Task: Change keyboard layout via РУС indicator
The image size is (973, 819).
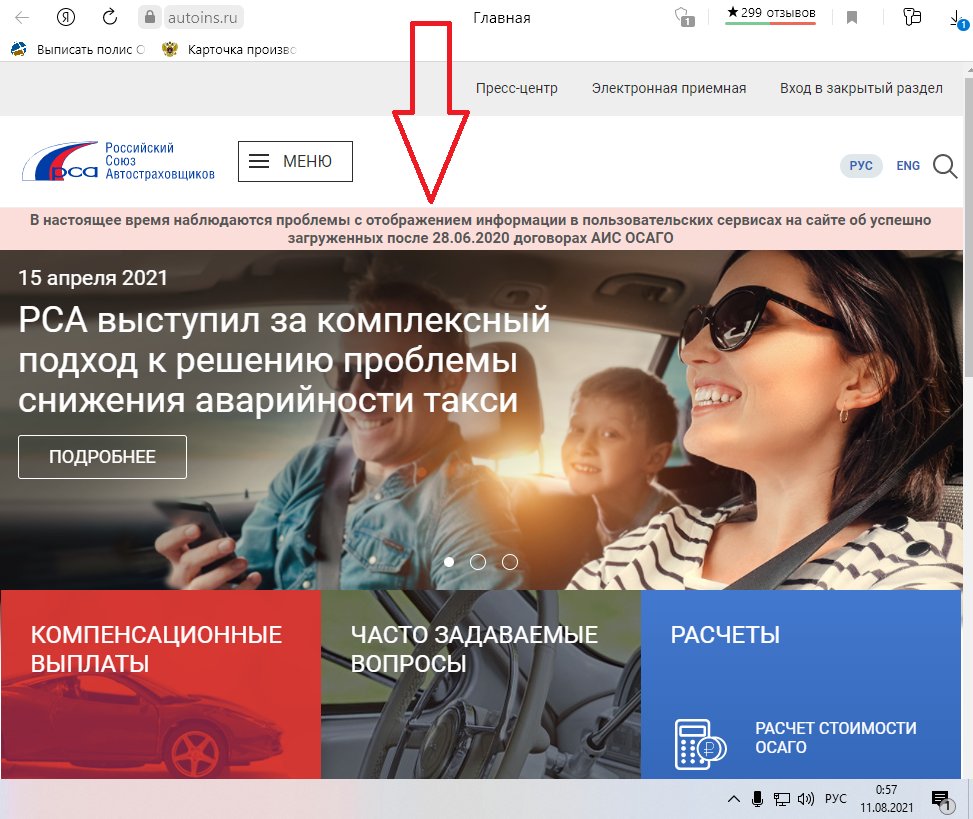Action: pyautogui.click(x=835, y=799)
